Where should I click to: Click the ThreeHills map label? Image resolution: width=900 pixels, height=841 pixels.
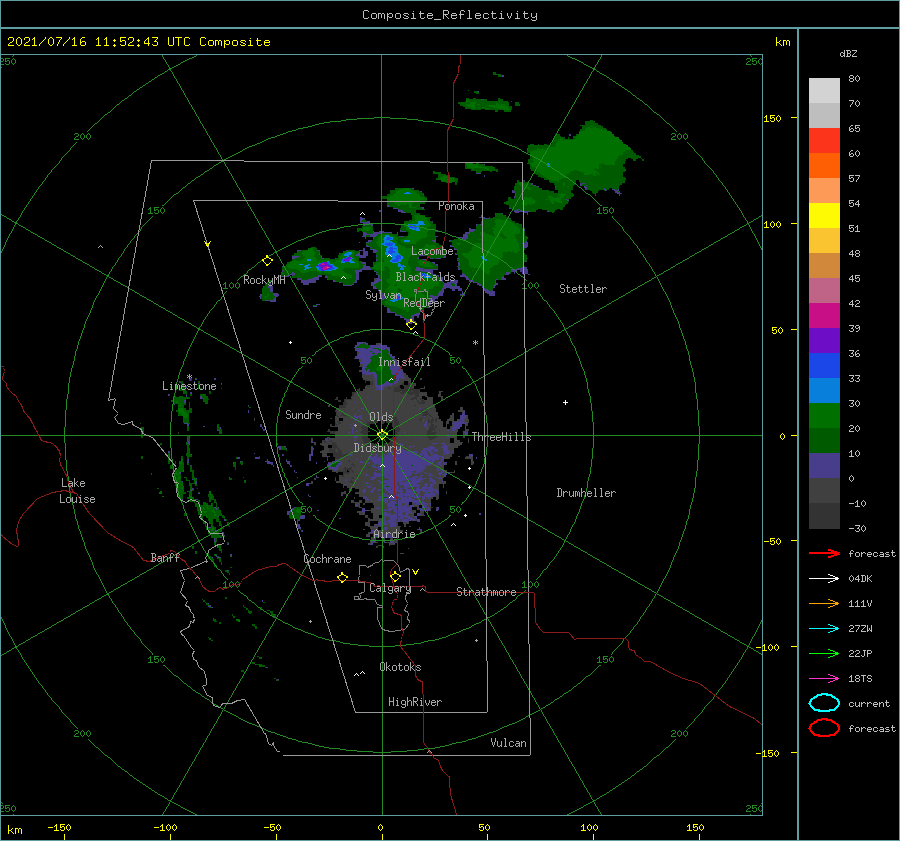[501, 437]
